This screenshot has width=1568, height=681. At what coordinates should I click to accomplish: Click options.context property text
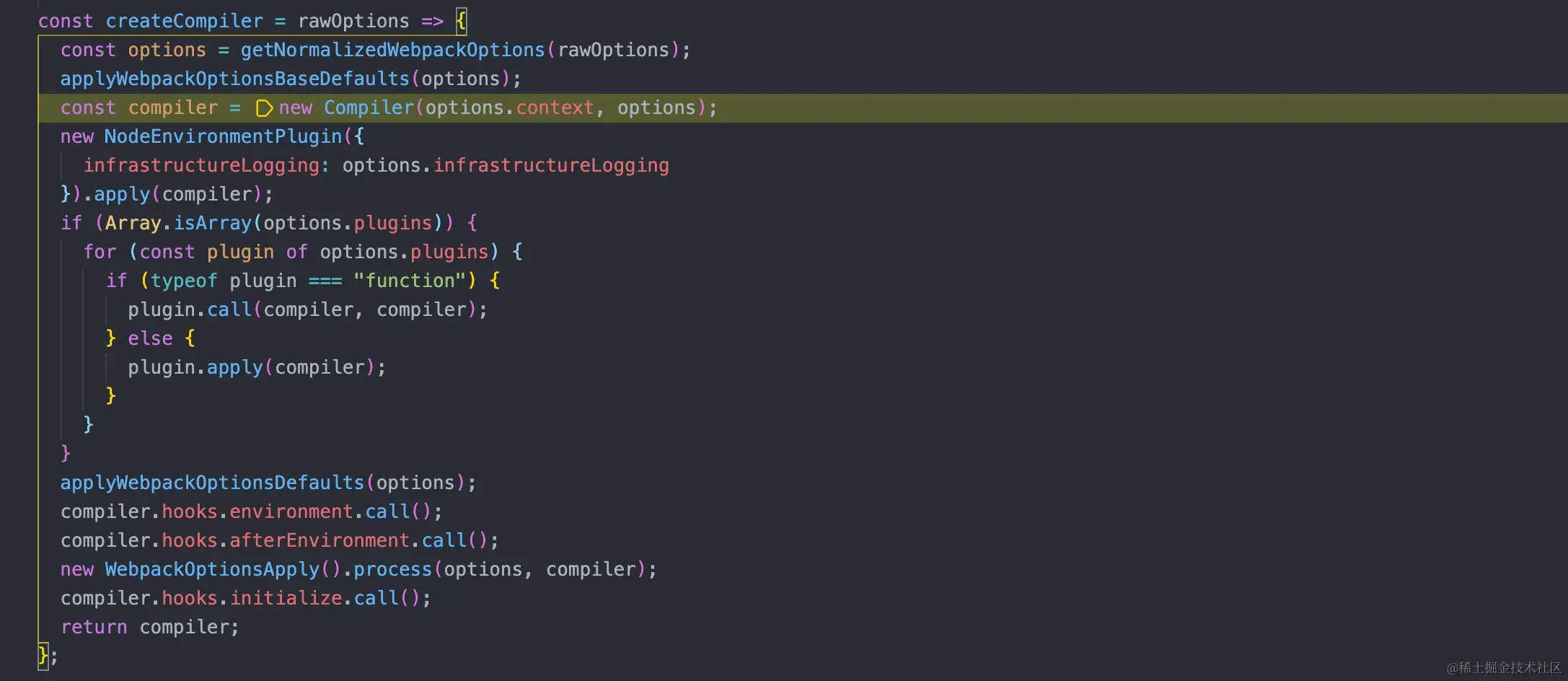click(509, 108)
